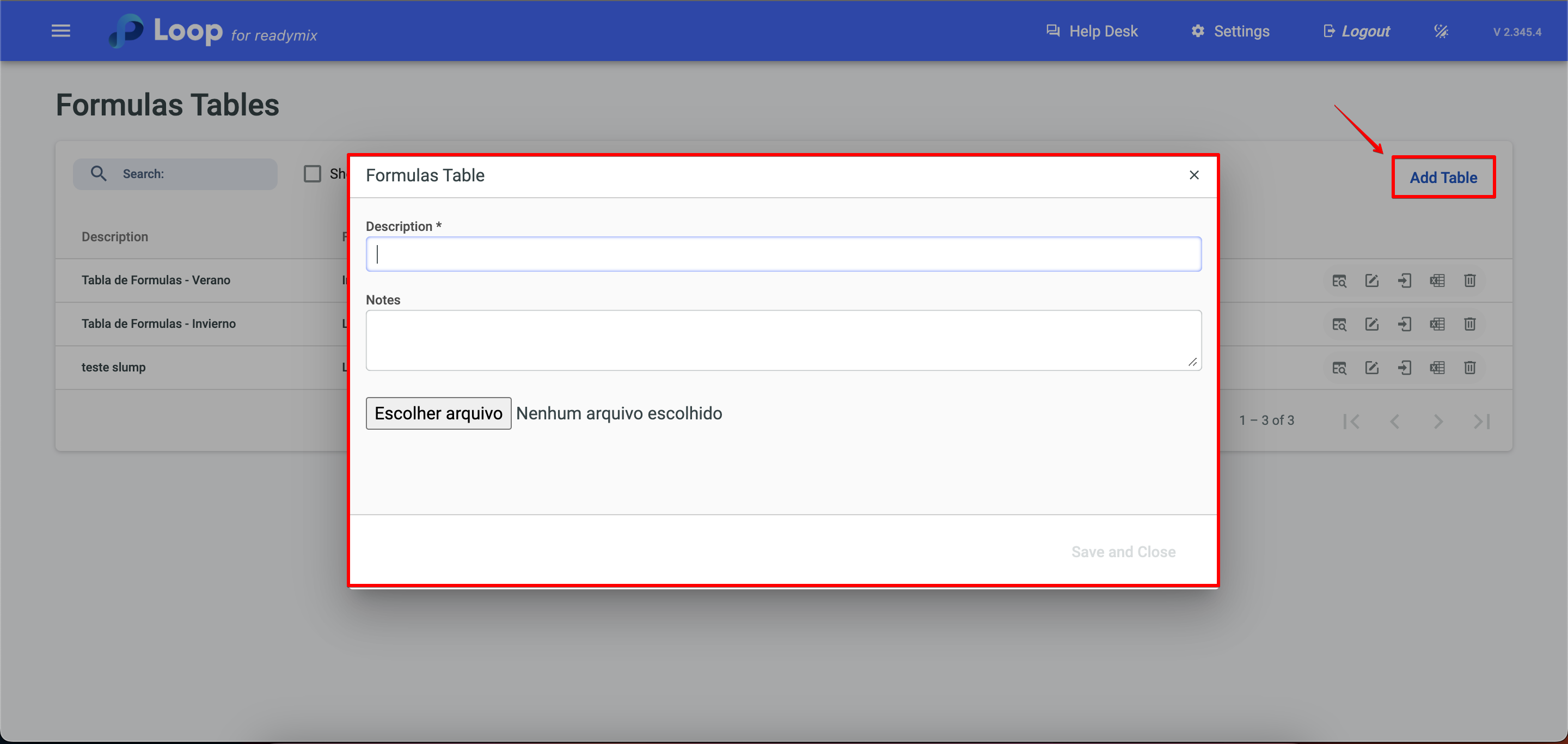Screen dimensions: 1568x744
Task: Jump to last page of results
Action: point(1481,420)
